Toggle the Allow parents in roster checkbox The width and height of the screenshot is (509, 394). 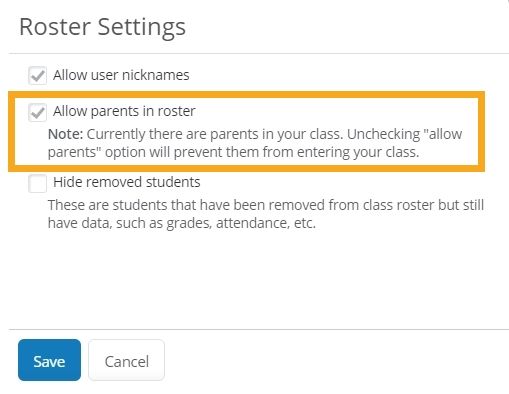[x=37, y=112]
